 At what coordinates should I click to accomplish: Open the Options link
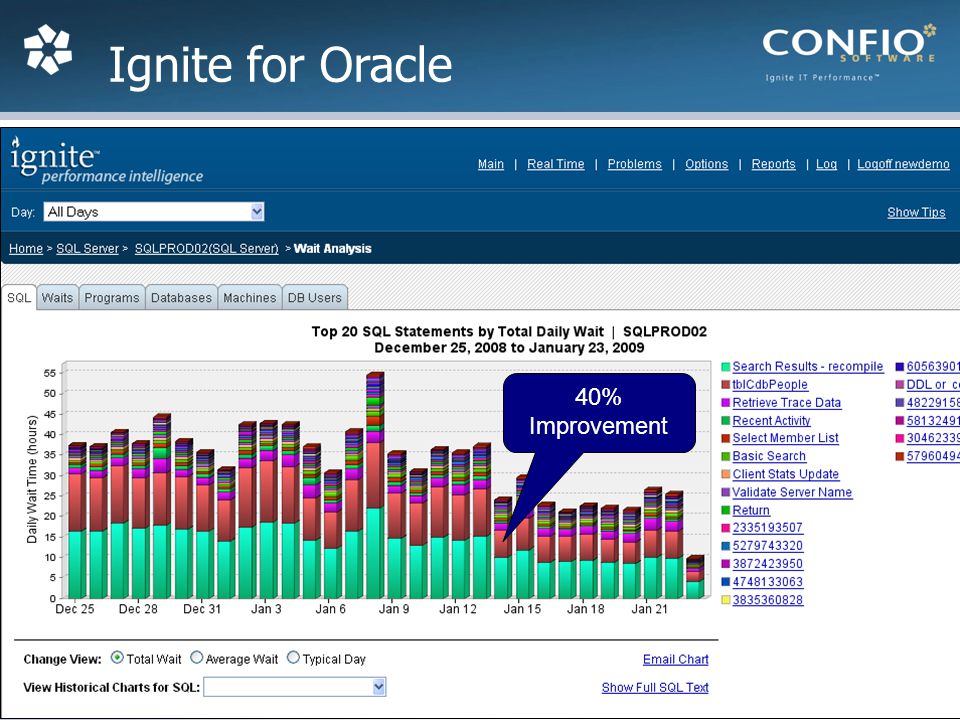click(707, 164)
